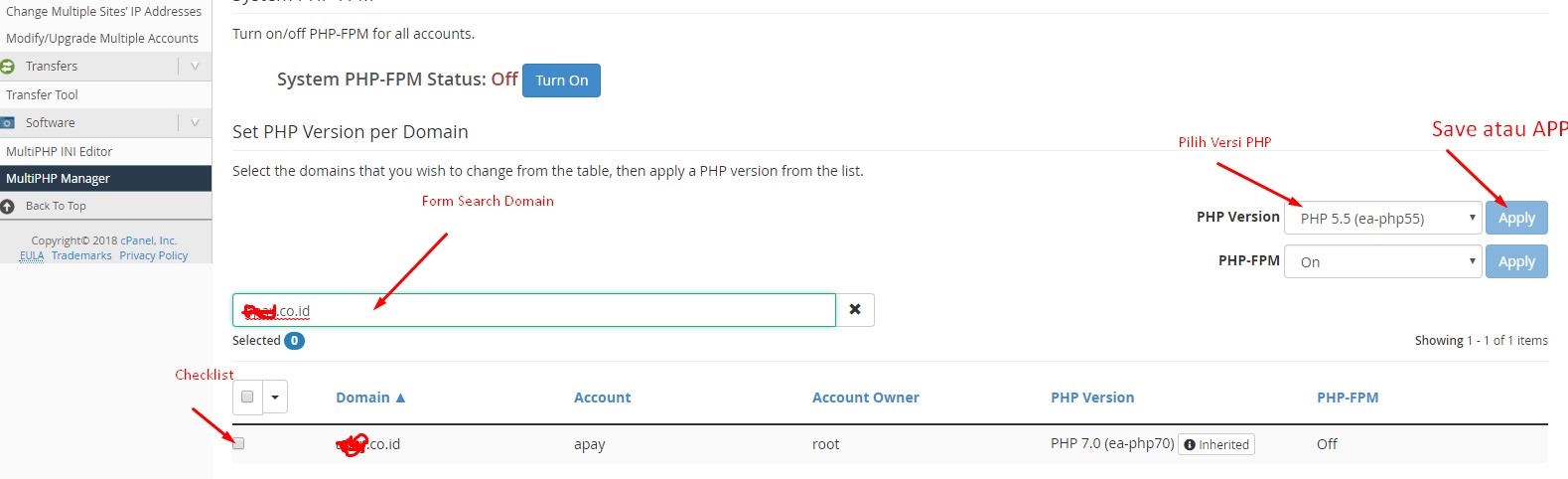This screenshot has height=479, width=1568.
Task: Click the Software section icon
Action: 8,123
